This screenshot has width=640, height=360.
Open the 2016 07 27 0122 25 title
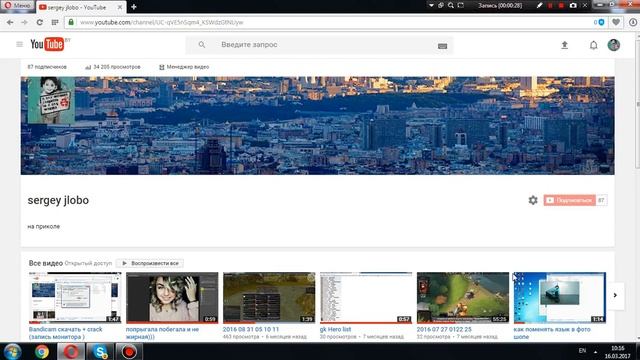tap(444, 329)
